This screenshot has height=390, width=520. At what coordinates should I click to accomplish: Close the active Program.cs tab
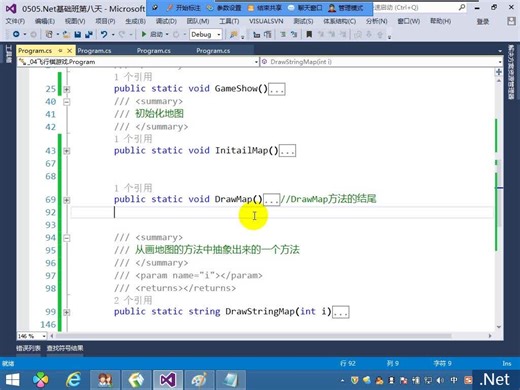point(69,51)
